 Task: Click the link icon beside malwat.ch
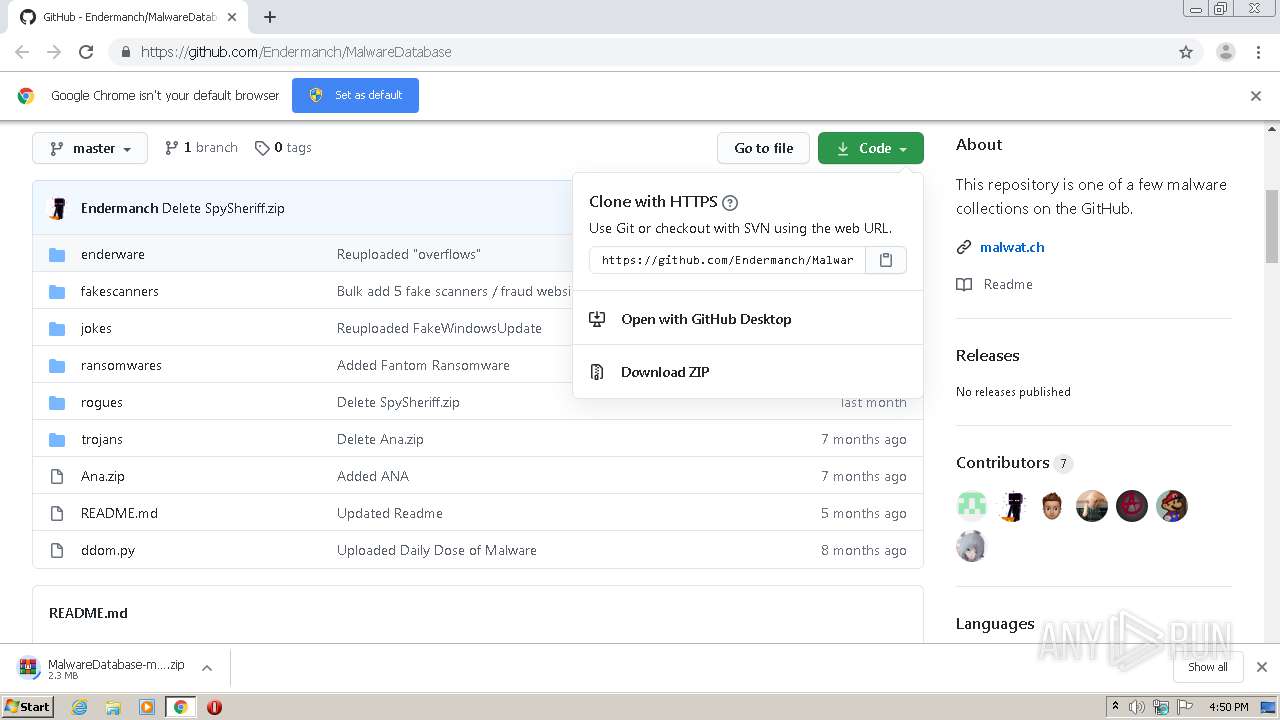(964, 247)
